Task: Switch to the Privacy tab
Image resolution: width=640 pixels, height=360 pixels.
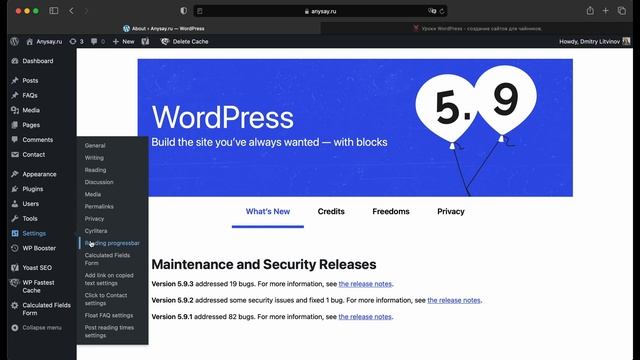Action: (451, 211)
